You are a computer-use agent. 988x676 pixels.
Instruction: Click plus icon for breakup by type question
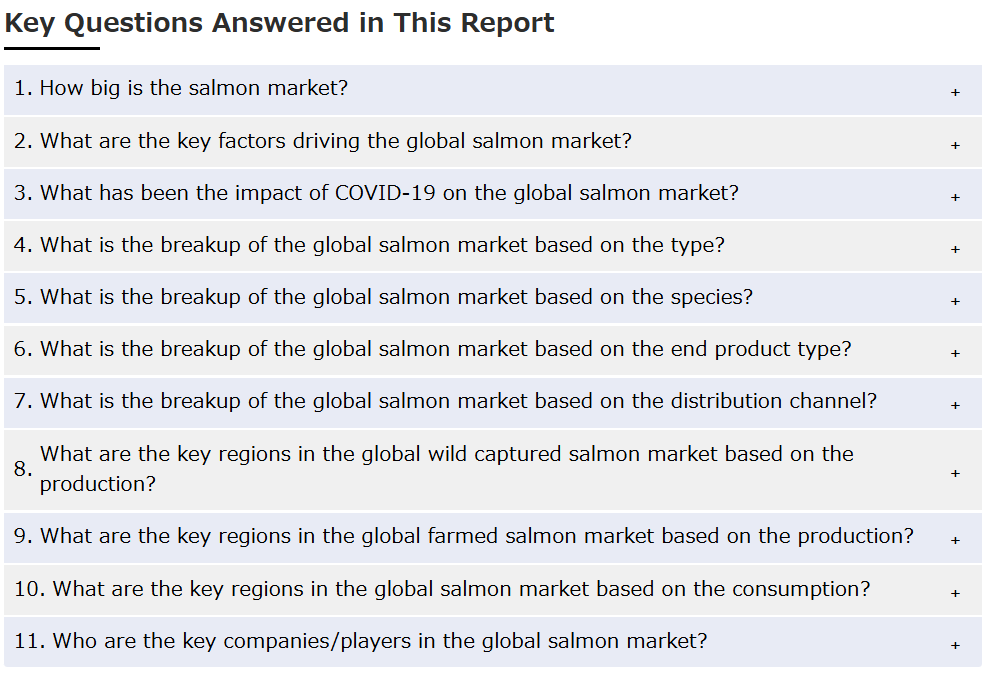(x=955, y=250)
